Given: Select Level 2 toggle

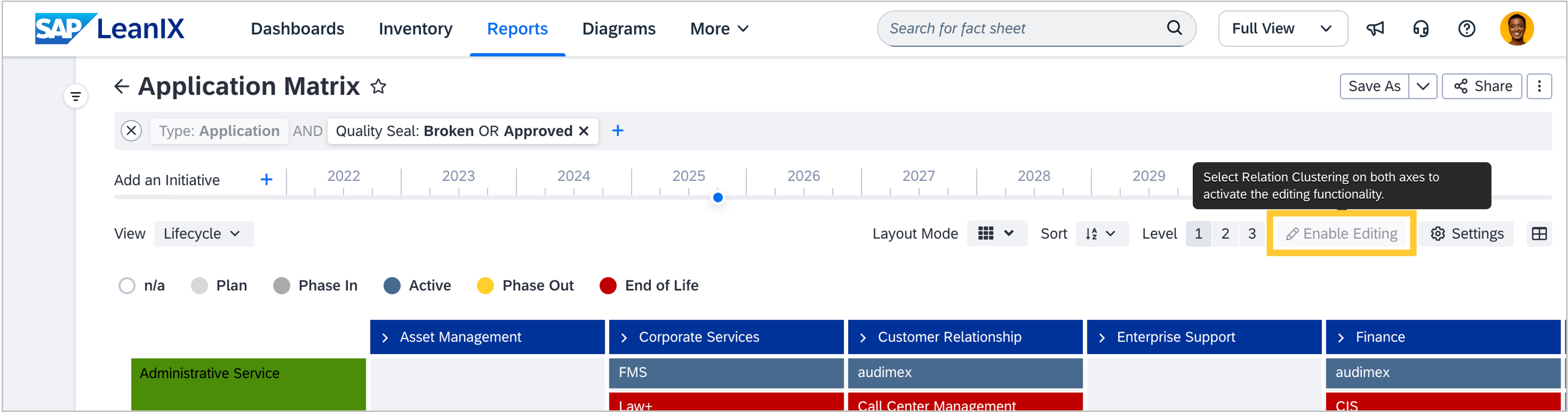Looking at the screenshot, I should pos(1225,234).
